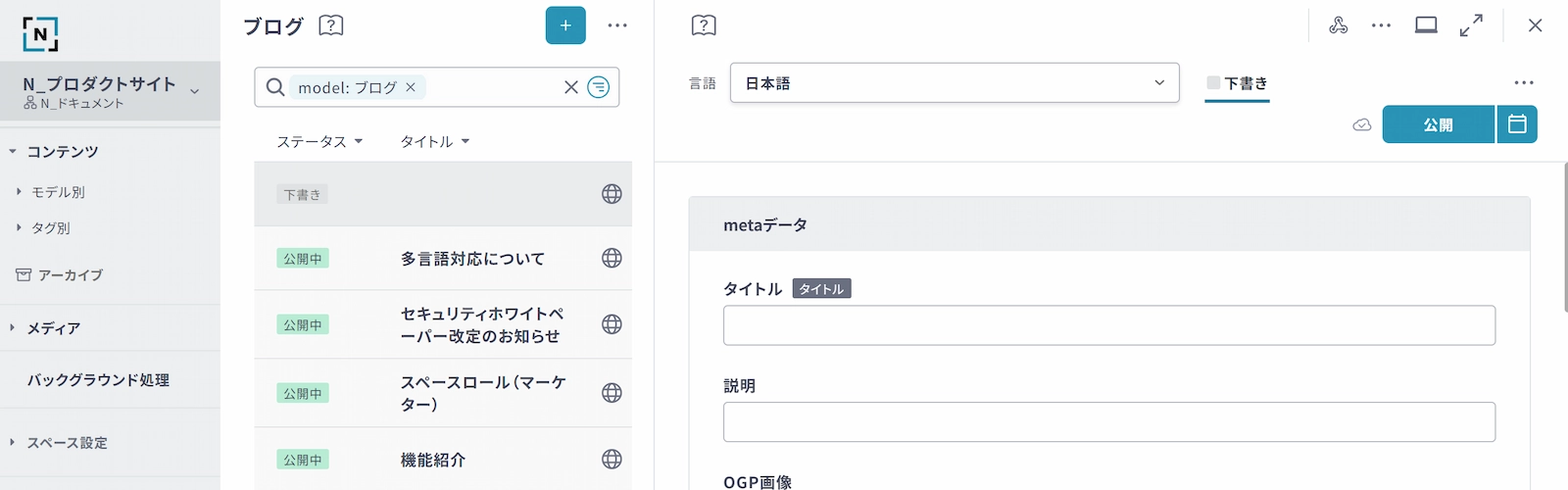Select the 下書き status tab

(x=1237, y=84)
